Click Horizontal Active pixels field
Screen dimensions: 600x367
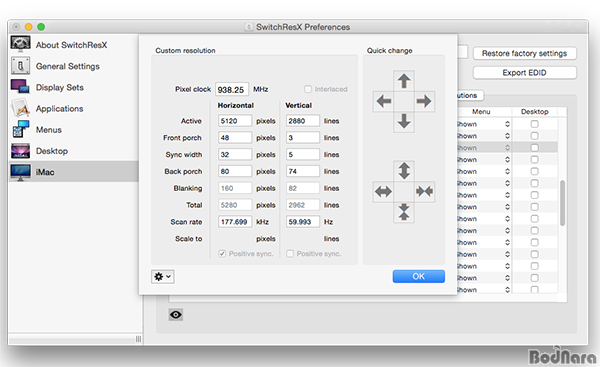[235, 121]
